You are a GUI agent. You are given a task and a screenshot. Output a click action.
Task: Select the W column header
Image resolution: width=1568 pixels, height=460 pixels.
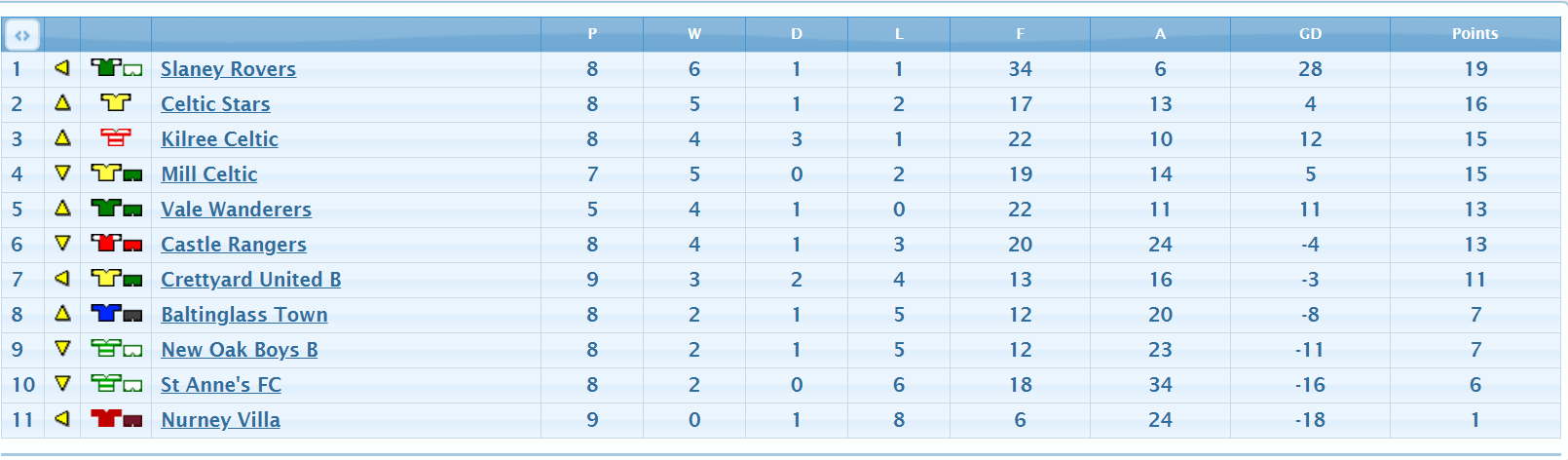coord(694,33)
